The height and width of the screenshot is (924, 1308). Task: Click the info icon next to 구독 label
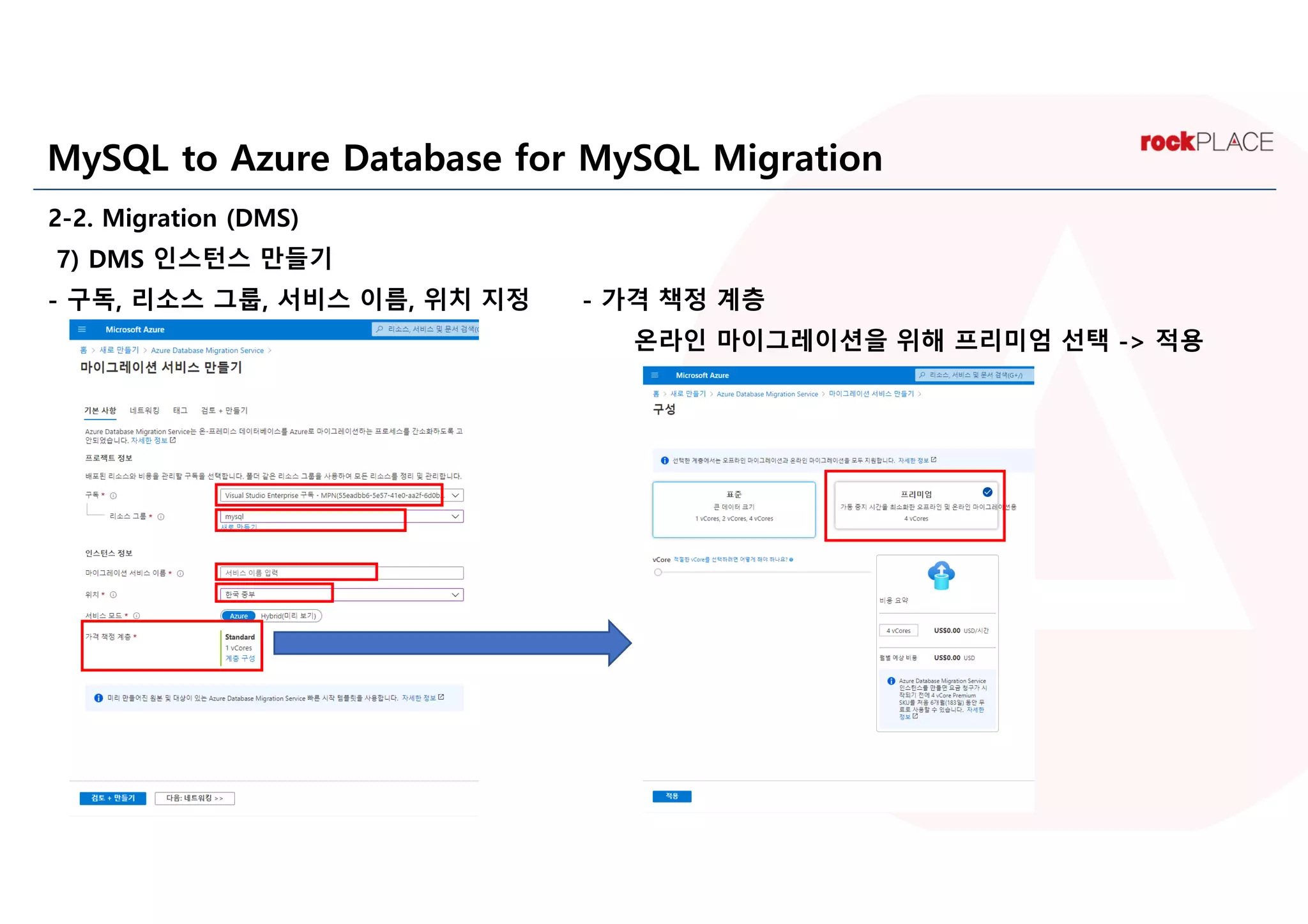pos(114,496)
